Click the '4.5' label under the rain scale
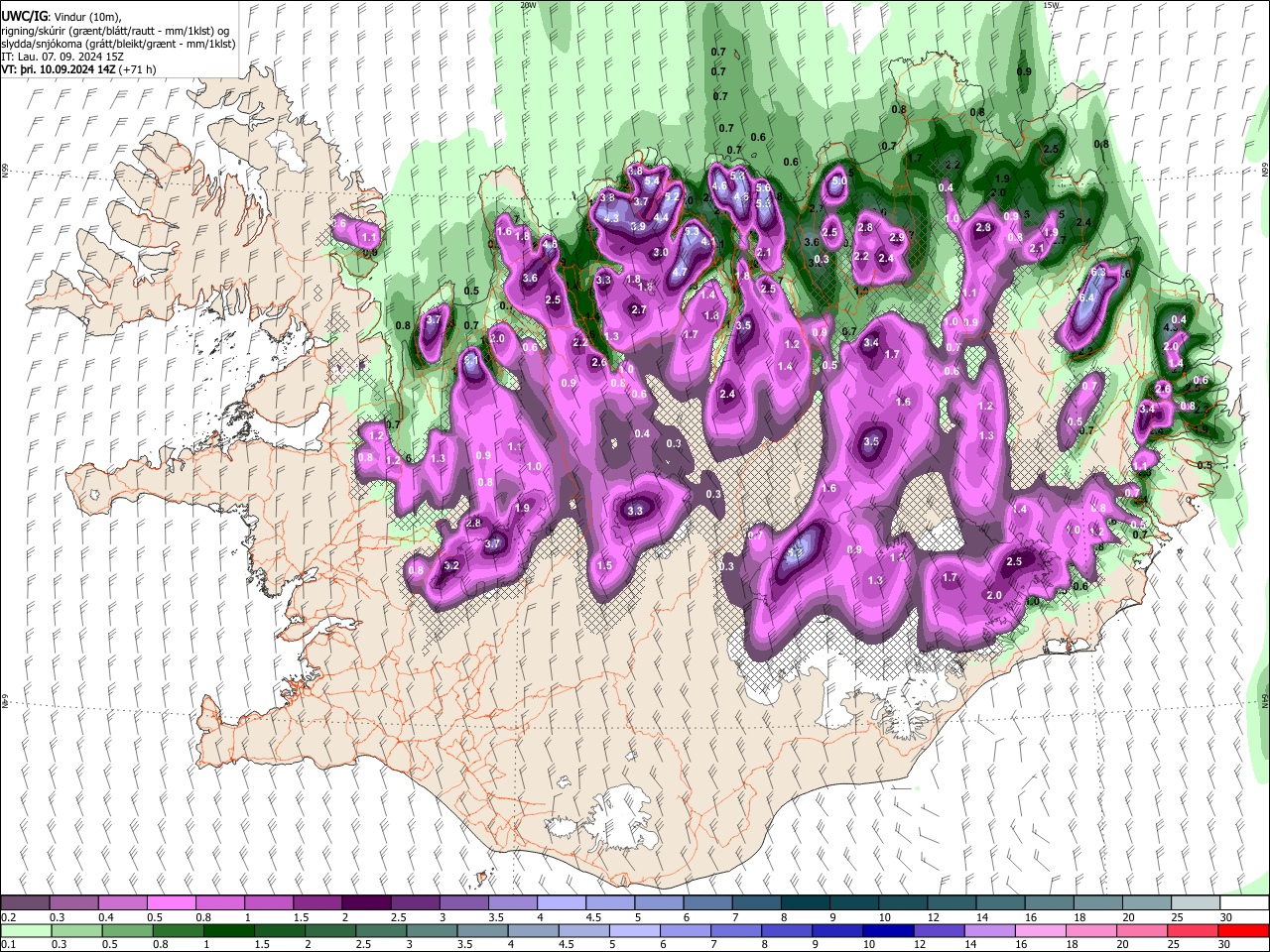The width and height of the screenshot is (1270, 952). point(566,946)
